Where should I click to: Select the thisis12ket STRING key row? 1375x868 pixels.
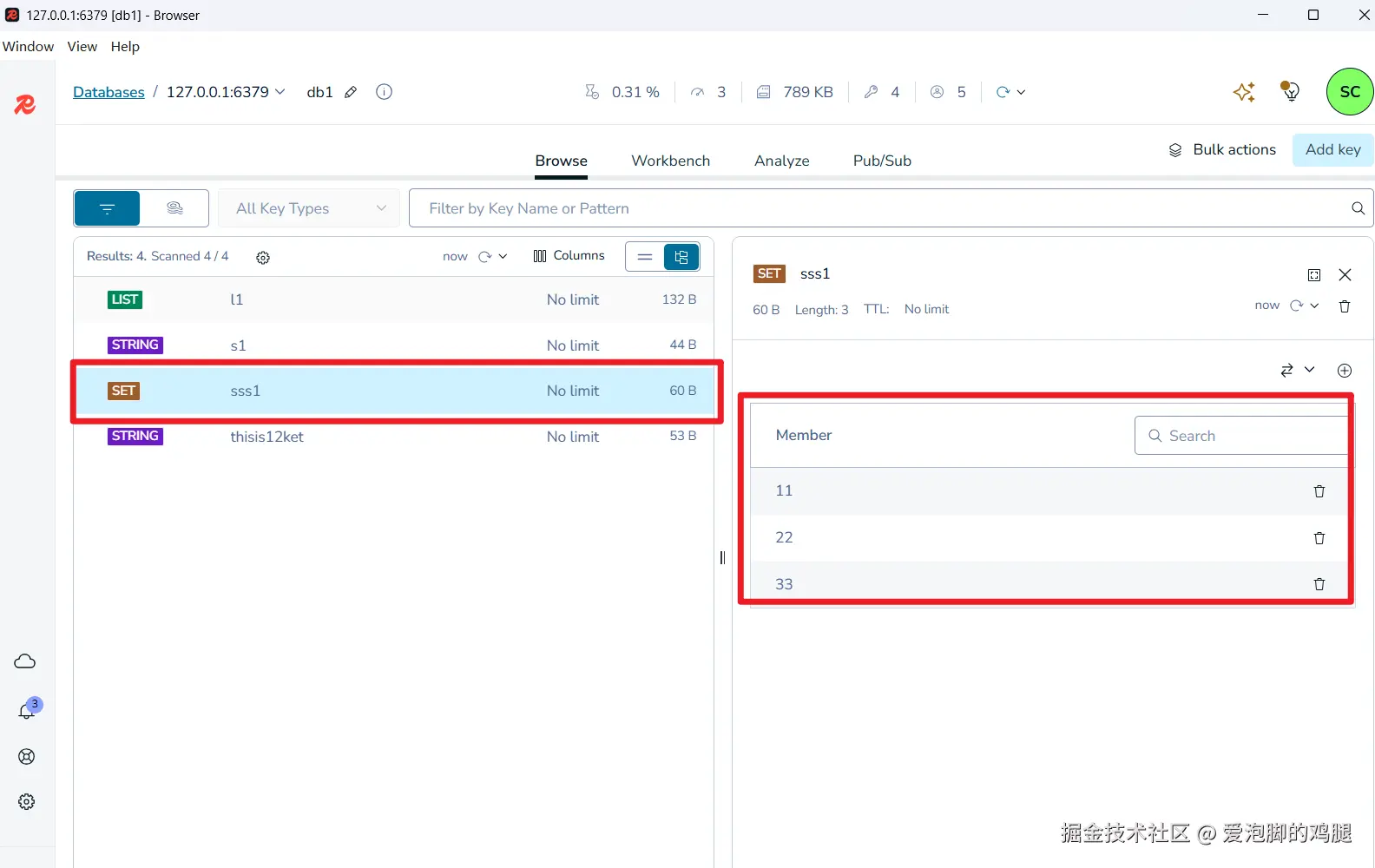pos(393,437)
